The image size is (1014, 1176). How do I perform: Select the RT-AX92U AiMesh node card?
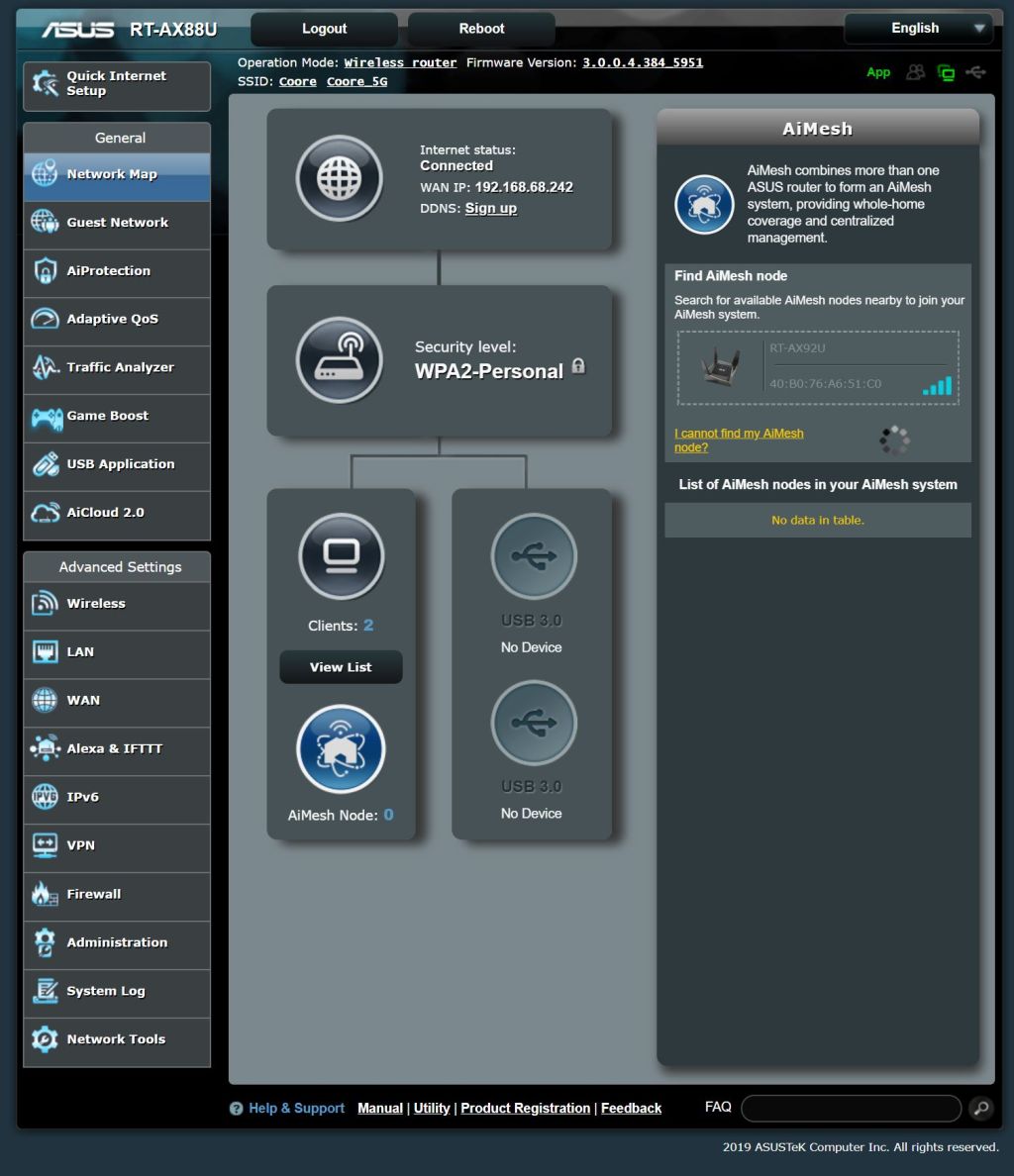coord(818,367)
